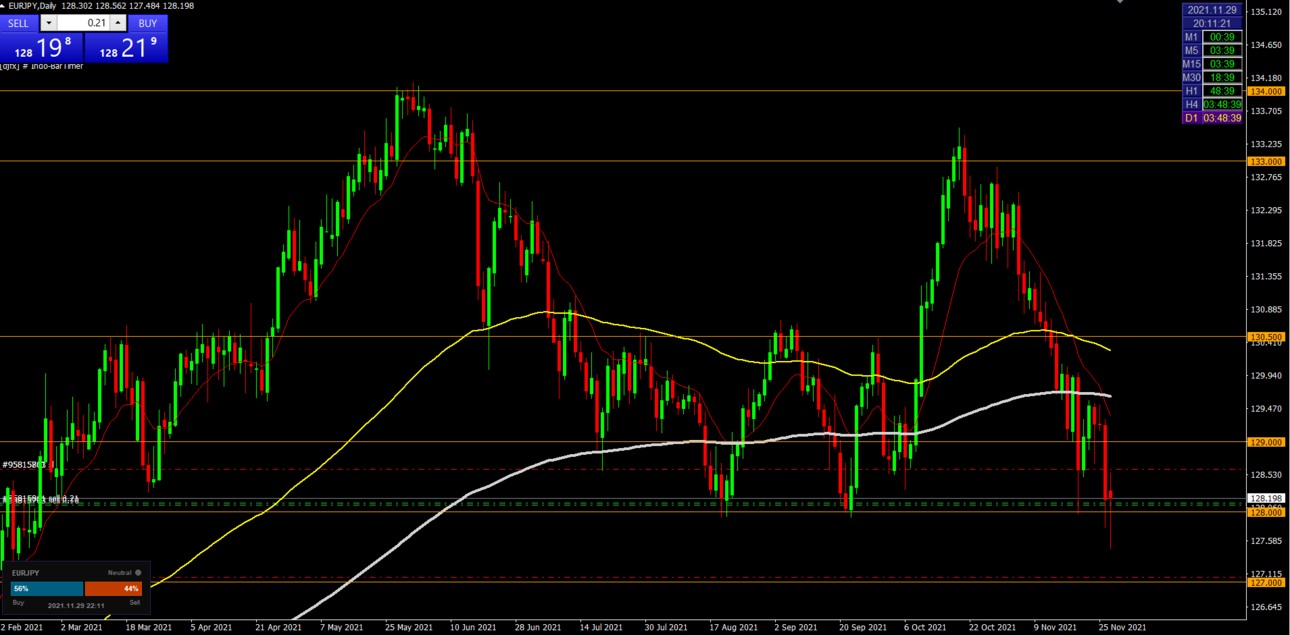
Task: Increase lot volume with up arrow
Action: (118, 23)
